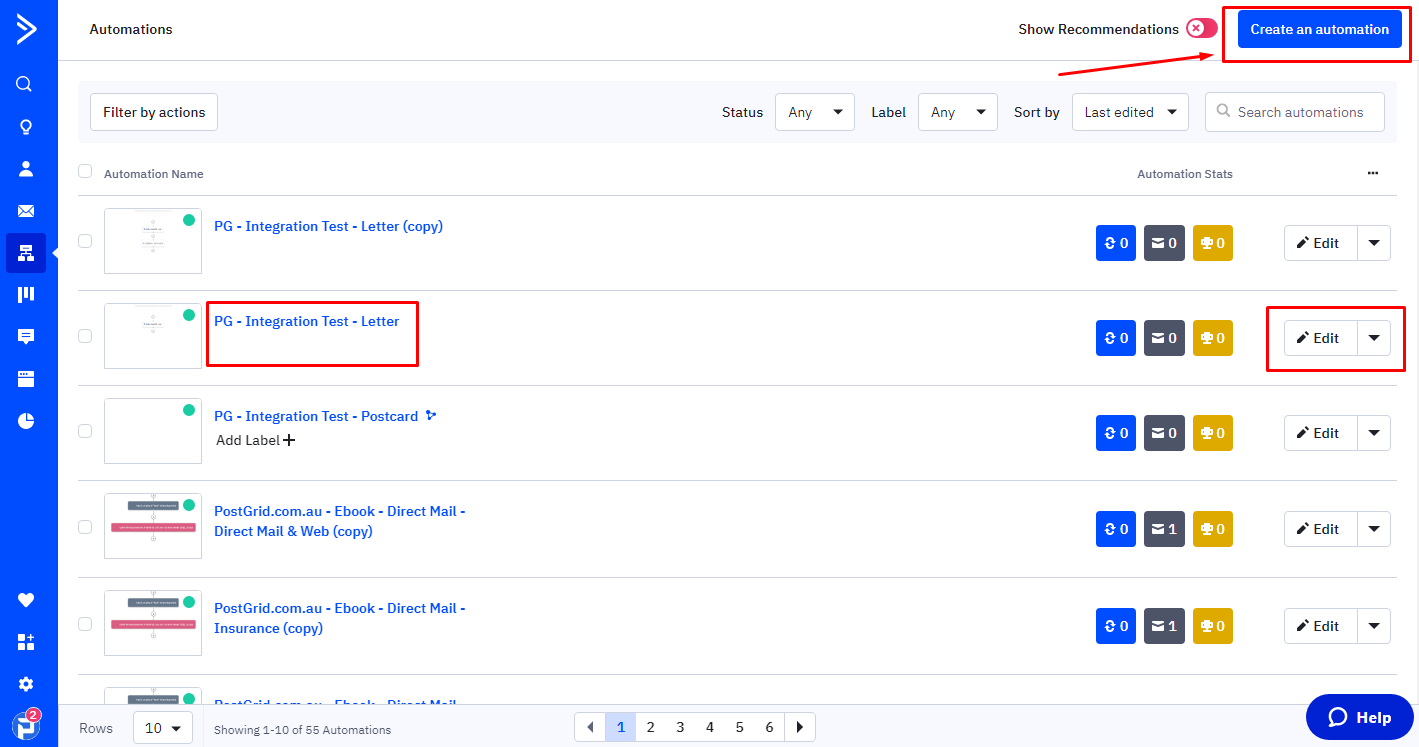Open Conversations chat icon in sidebar
Viewport: 1419px width, 747px height.
point(26,337)
